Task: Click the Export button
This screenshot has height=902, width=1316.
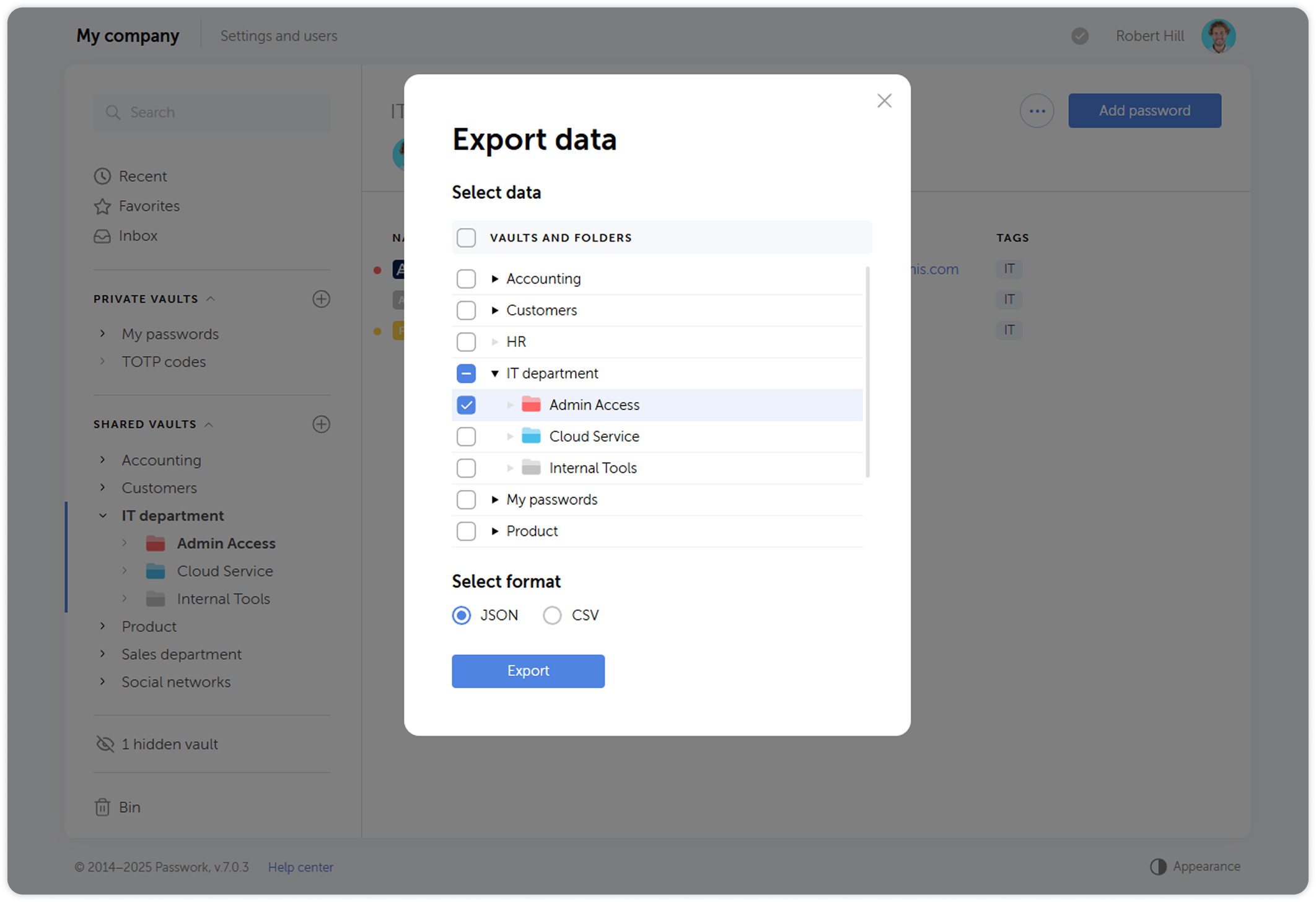Action: (x=527, y=671)
